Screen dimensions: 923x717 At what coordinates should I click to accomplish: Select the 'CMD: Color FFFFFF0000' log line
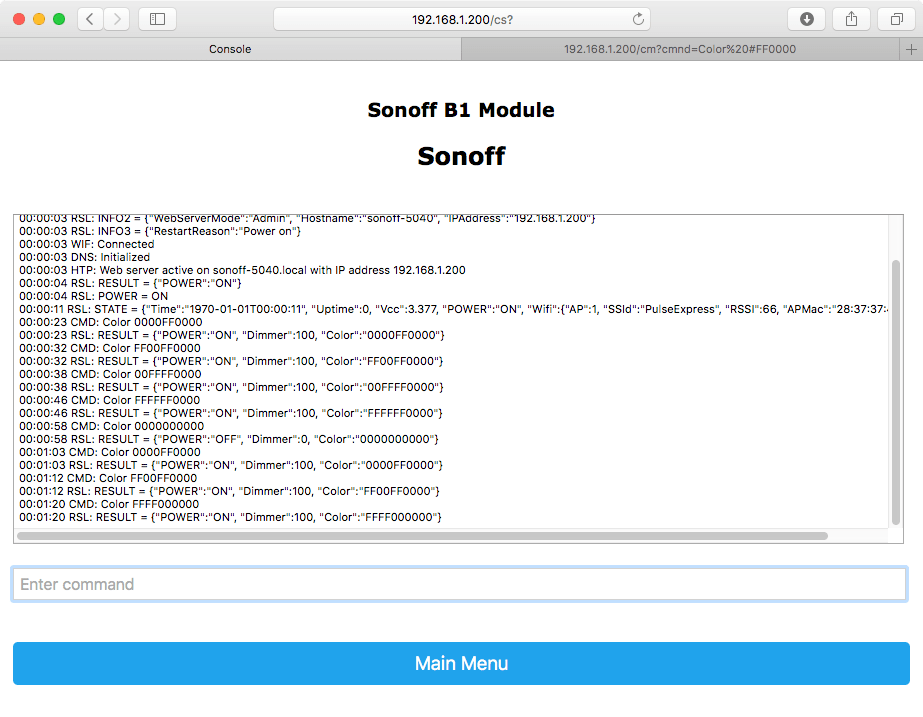(x=109, y=400)
